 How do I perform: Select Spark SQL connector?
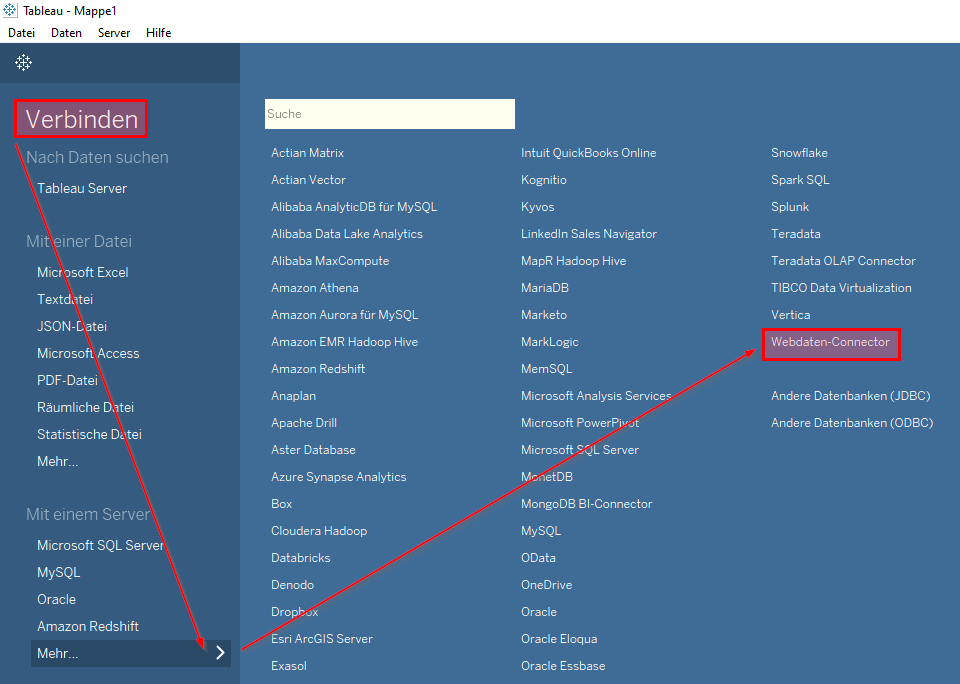[x=800, y=179]
